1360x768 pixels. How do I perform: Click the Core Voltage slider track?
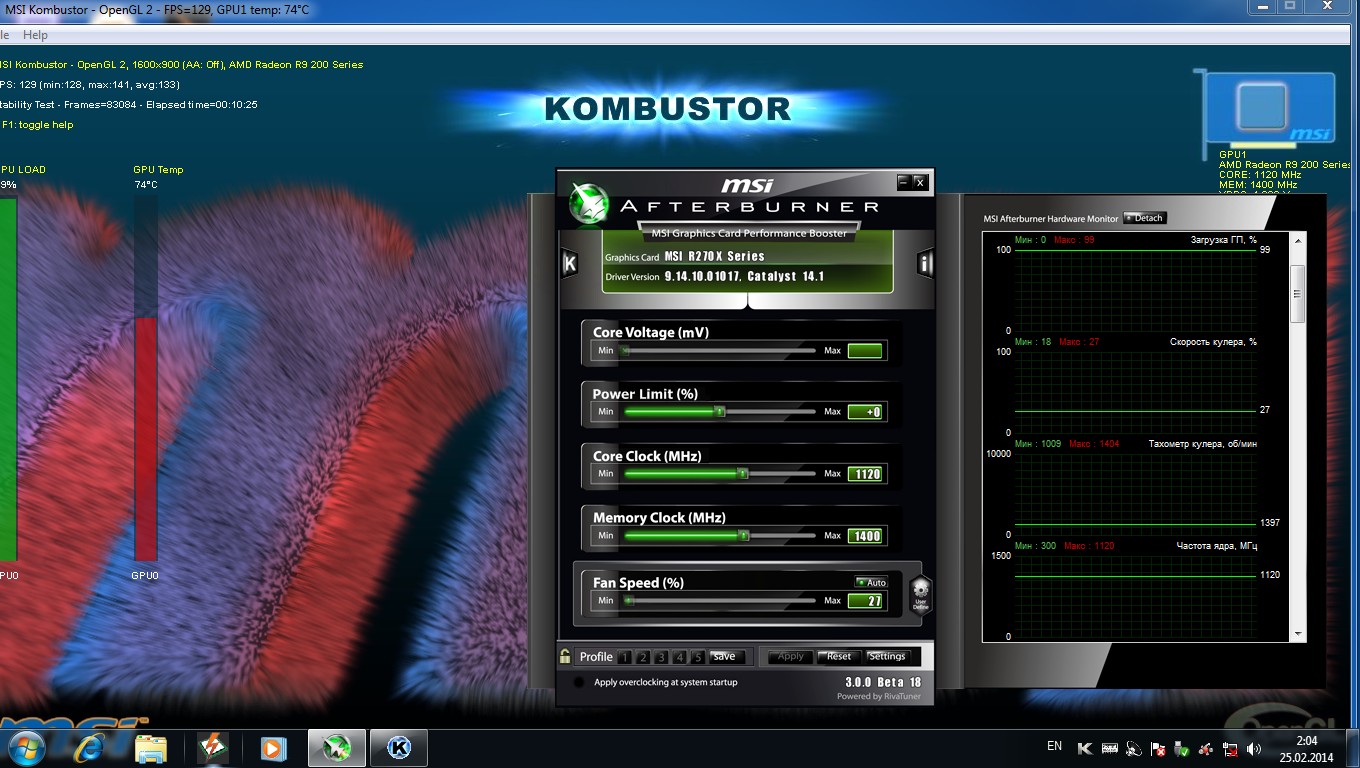[x=719, y=351]
